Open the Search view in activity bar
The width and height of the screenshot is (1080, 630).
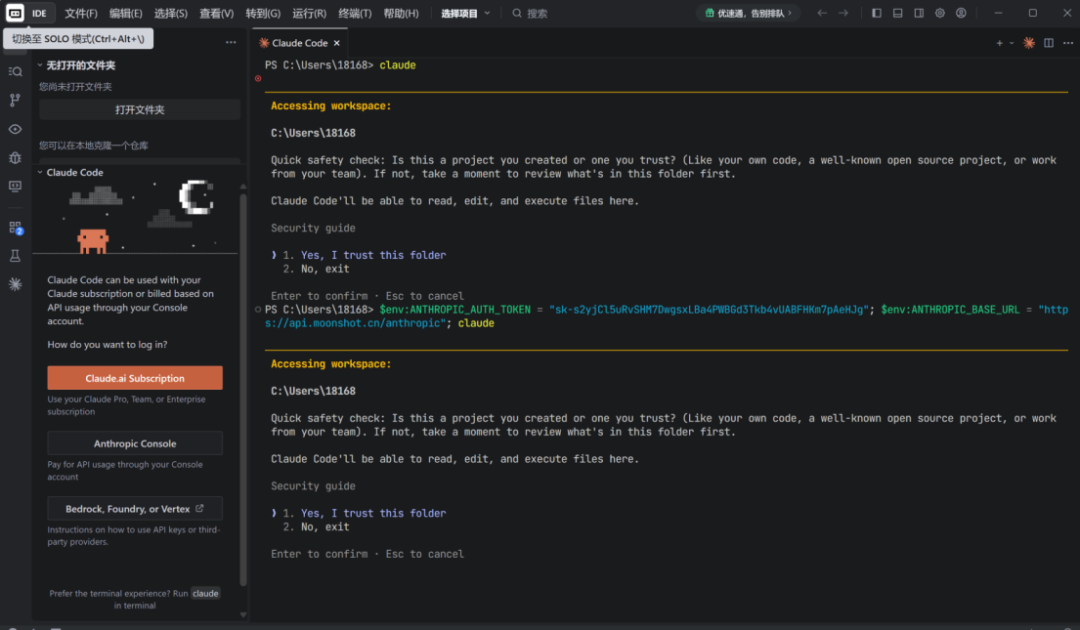15,72
